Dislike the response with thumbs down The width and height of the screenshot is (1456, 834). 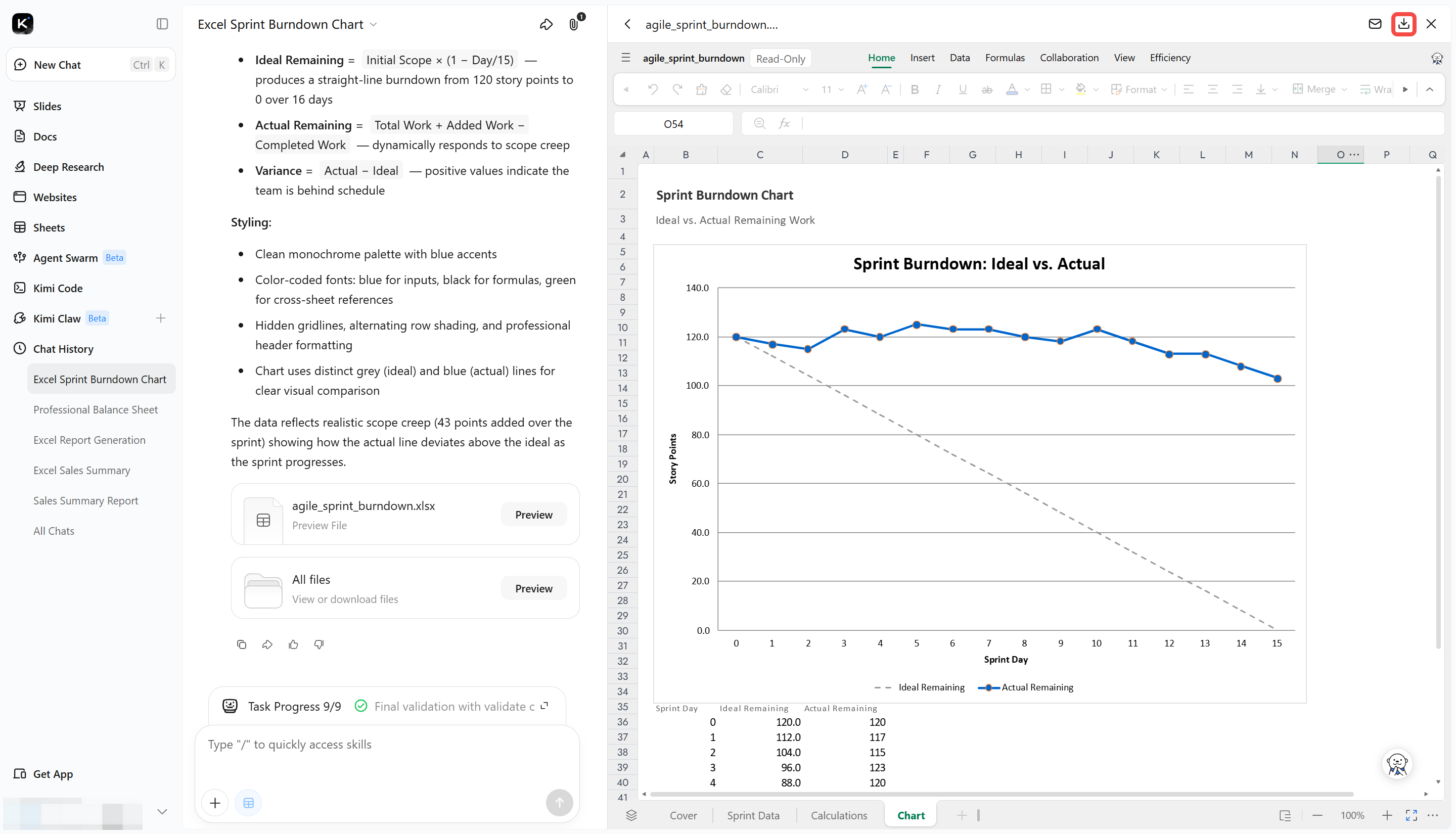tap(319, 644)
